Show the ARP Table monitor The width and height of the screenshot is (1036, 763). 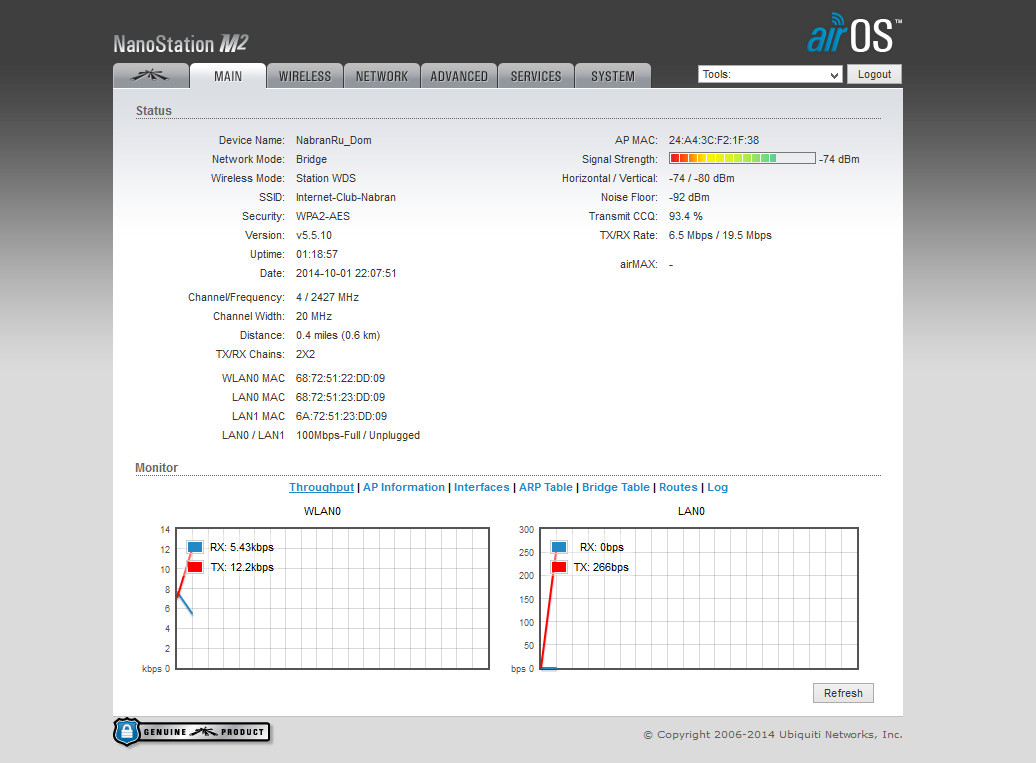545,487
